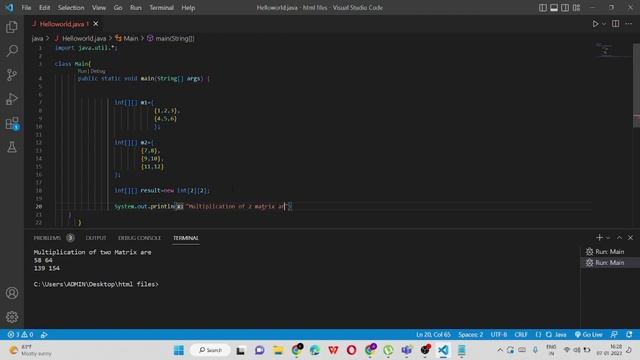Open Run options dropdown arrow
The height and width of the screenshot is (360, 640).
604,24
